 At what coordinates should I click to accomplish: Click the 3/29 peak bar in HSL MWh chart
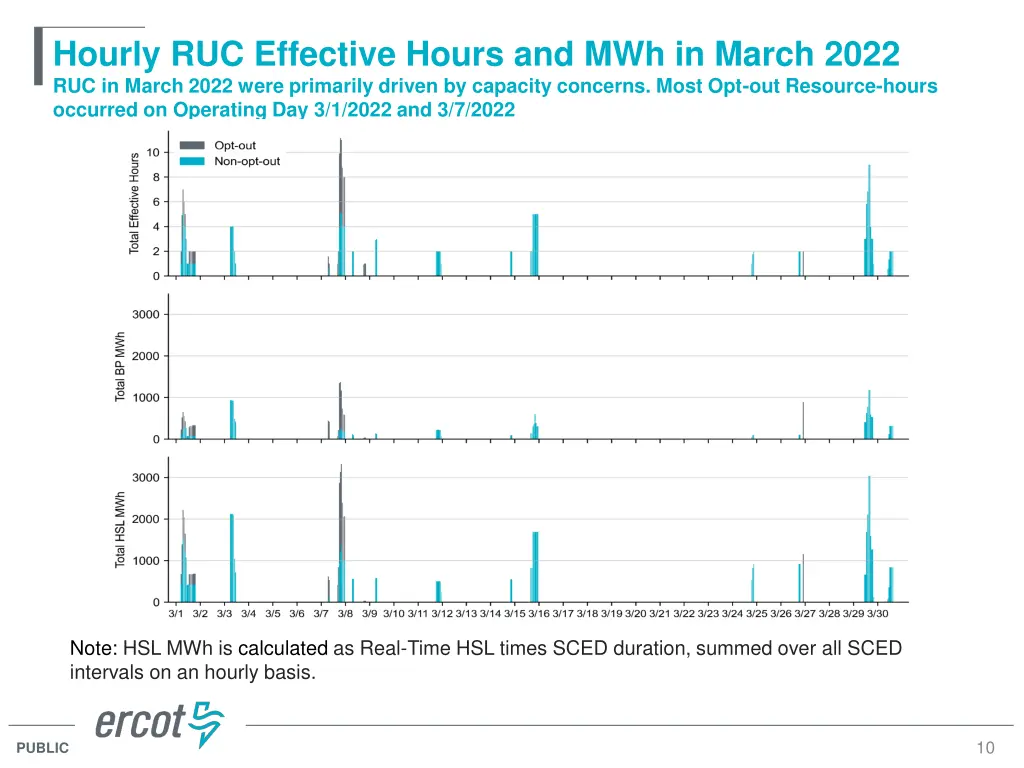(x=869, y=539)
